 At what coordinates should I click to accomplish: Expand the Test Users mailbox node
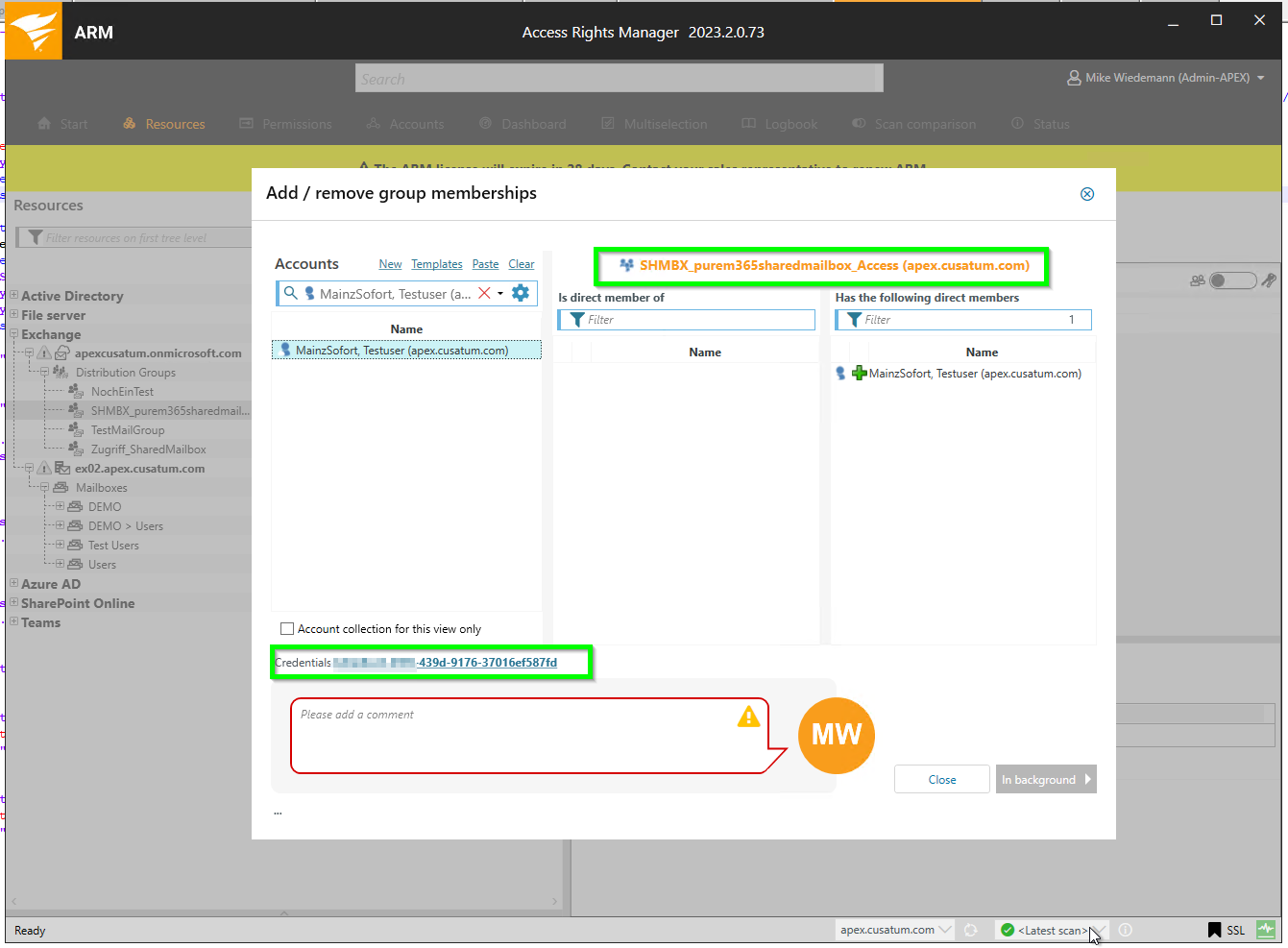pyautogui.click(x=60, y=545)
